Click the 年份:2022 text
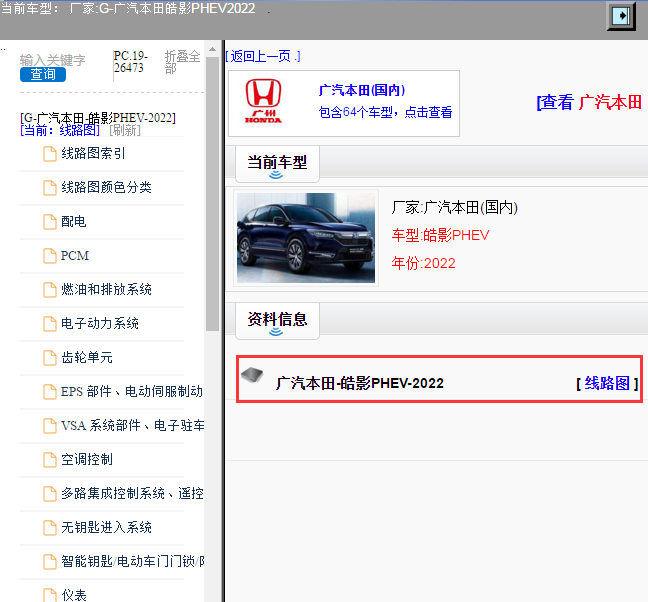This screenshot has width=648, height=602. [x=424, y=263]
